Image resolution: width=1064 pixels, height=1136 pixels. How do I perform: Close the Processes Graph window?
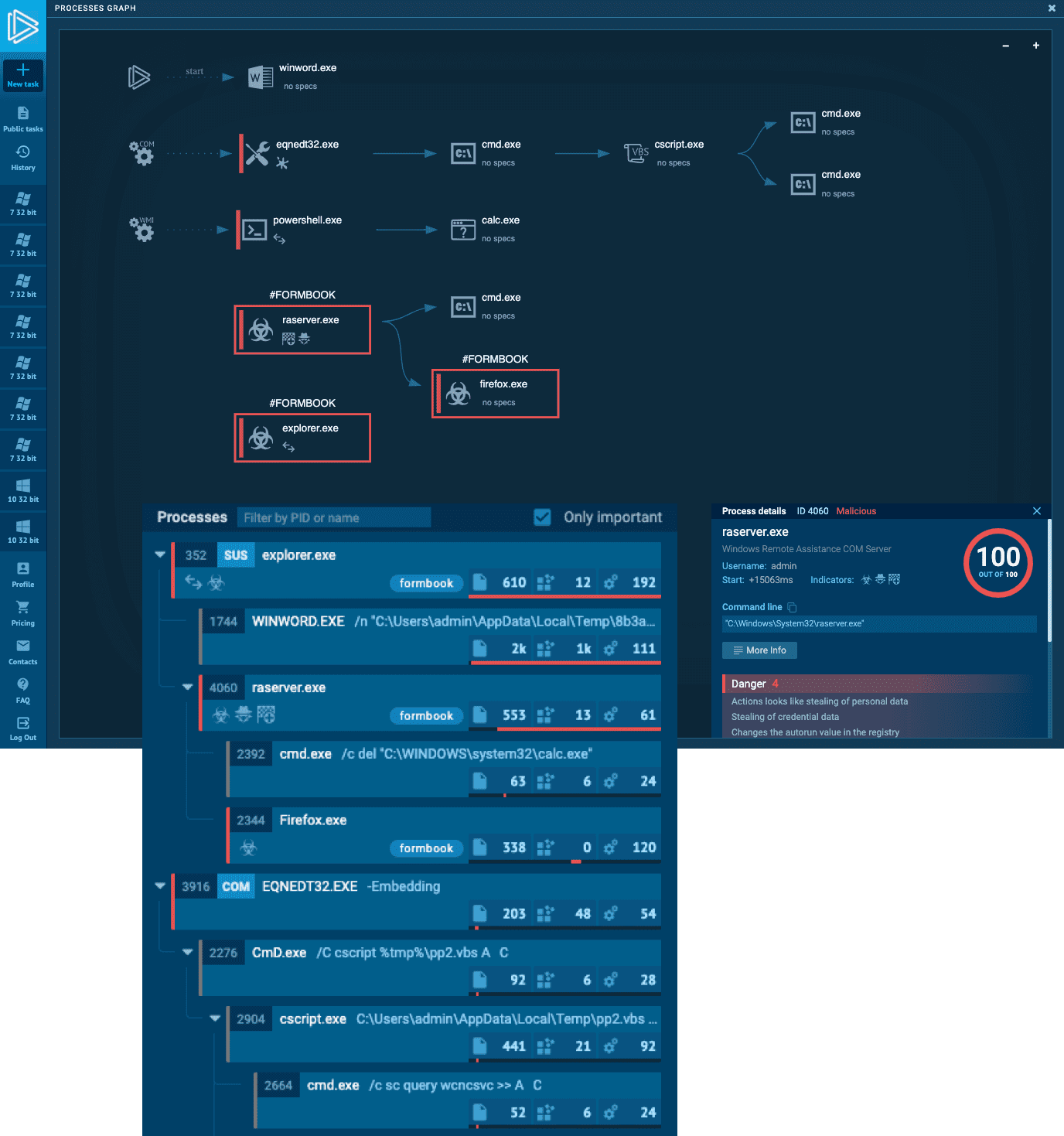(1052, 8)
